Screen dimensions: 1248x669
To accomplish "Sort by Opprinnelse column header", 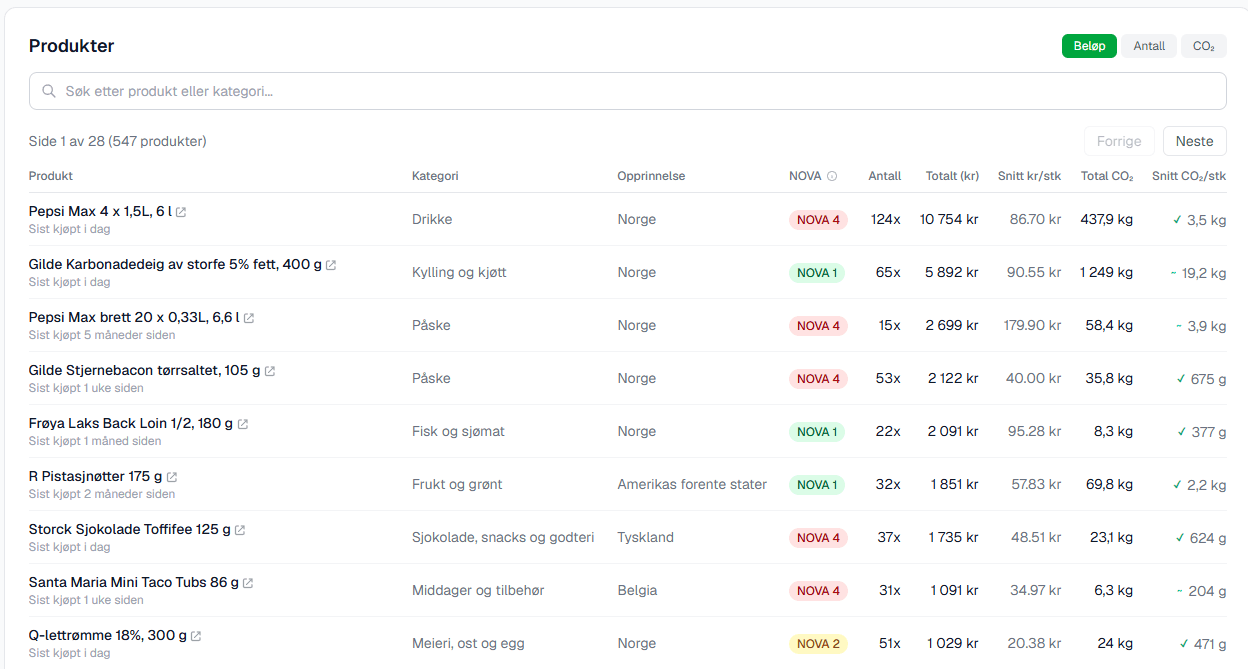I will tap(651, 176).
